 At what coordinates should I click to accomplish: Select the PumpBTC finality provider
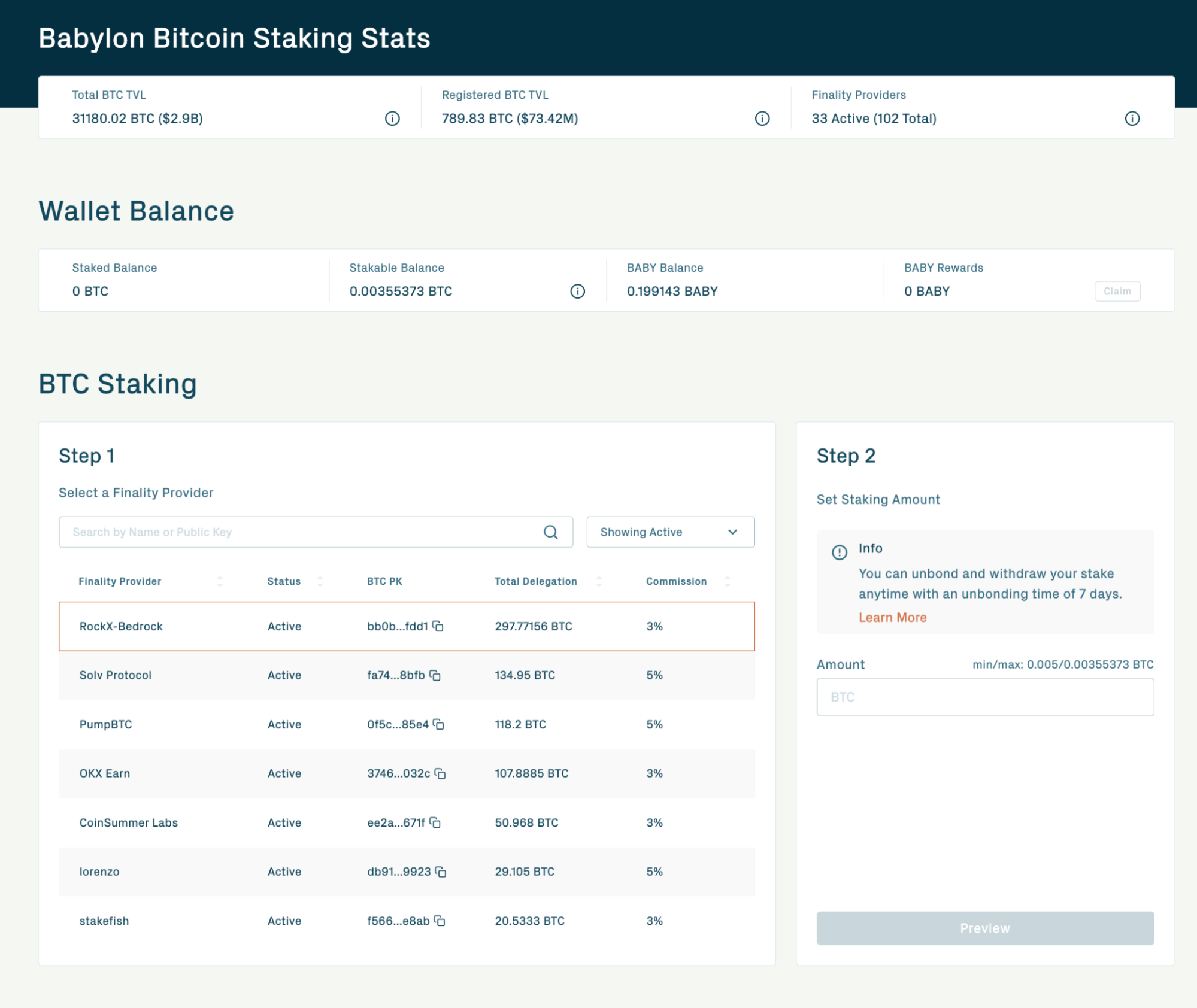point(407,724)
